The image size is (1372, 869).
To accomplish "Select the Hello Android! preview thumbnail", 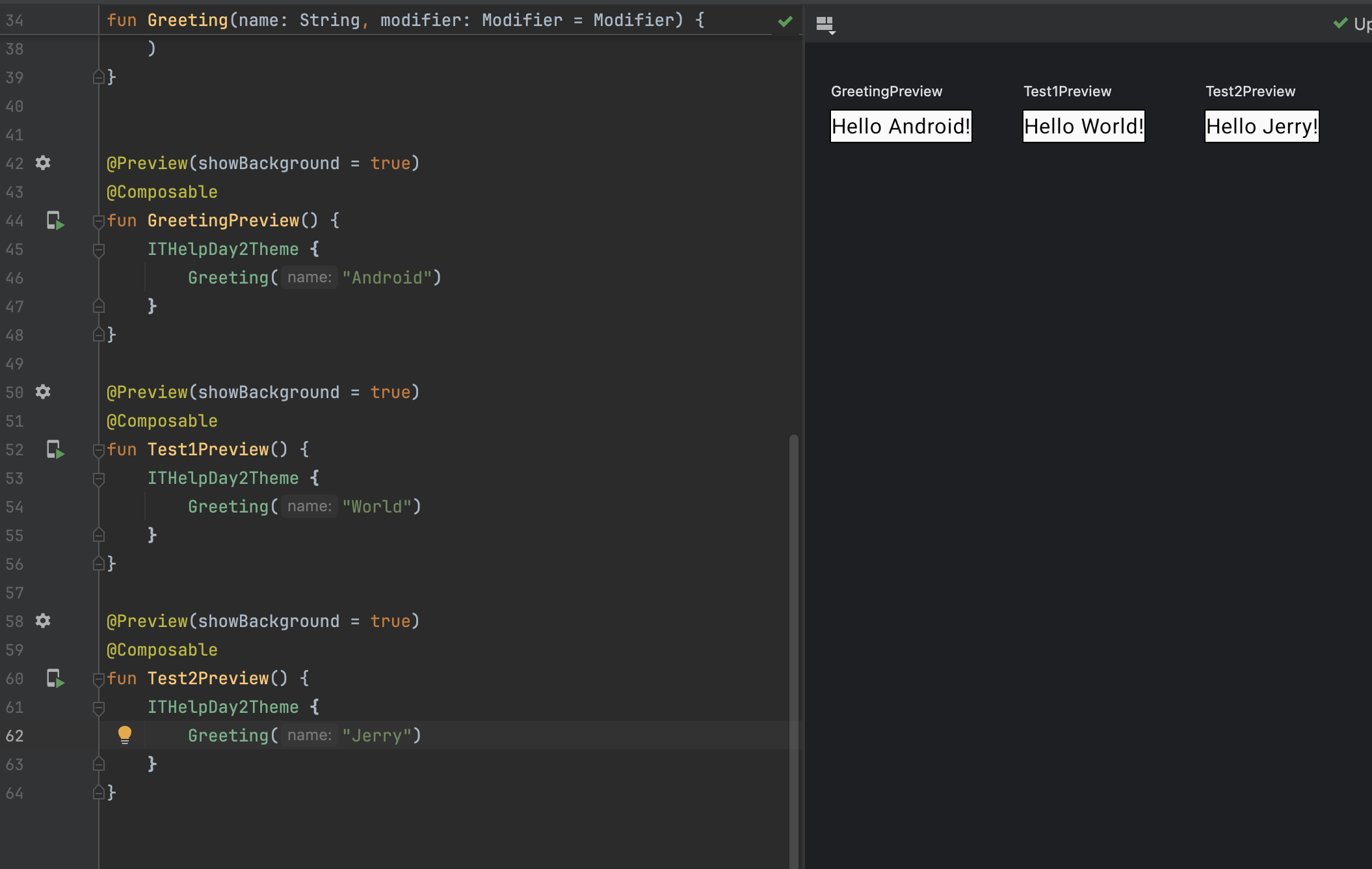I will pyautogui.click(x=901, y=126).
